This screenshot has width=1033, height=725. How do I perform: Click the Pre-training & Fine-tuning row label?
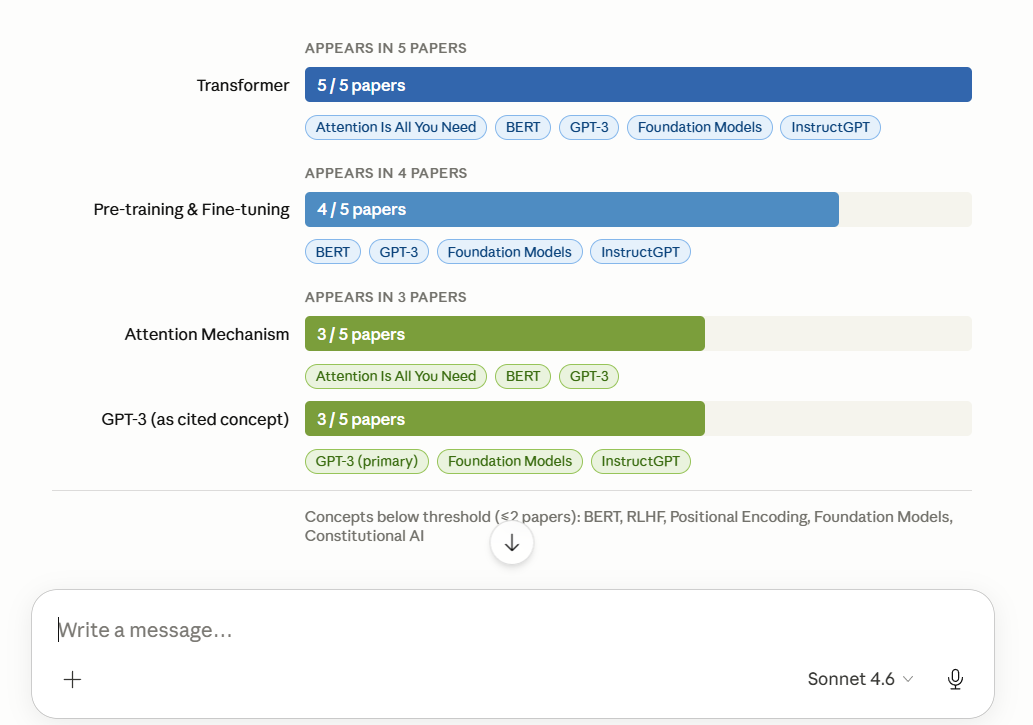192,210
